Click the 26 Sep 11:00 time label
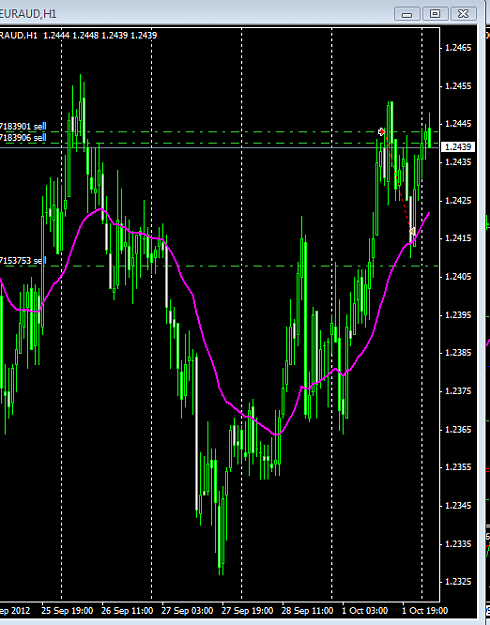 tap(127, 611)
